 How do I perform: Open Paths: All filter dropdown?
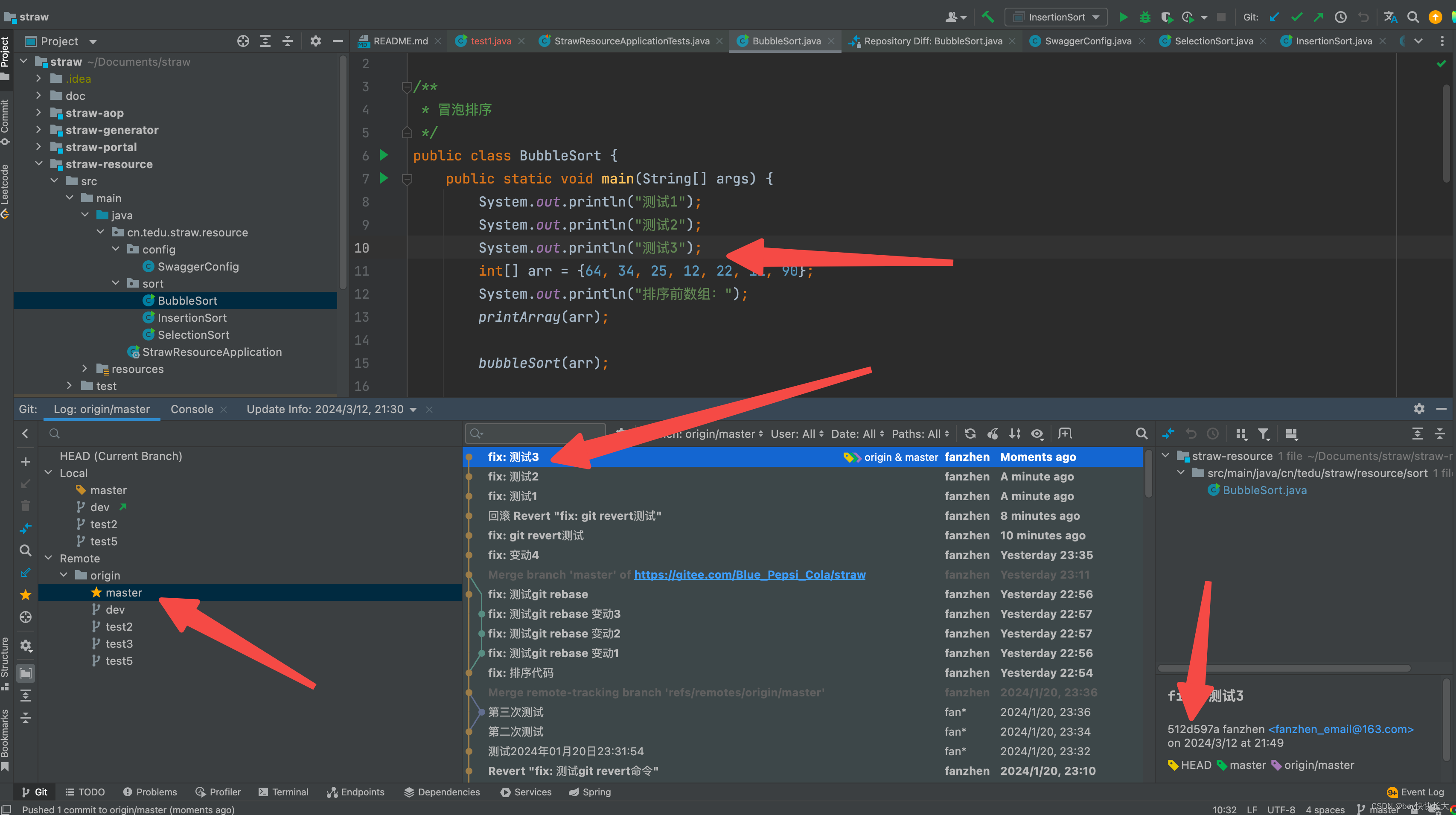(x=920, y=434)
